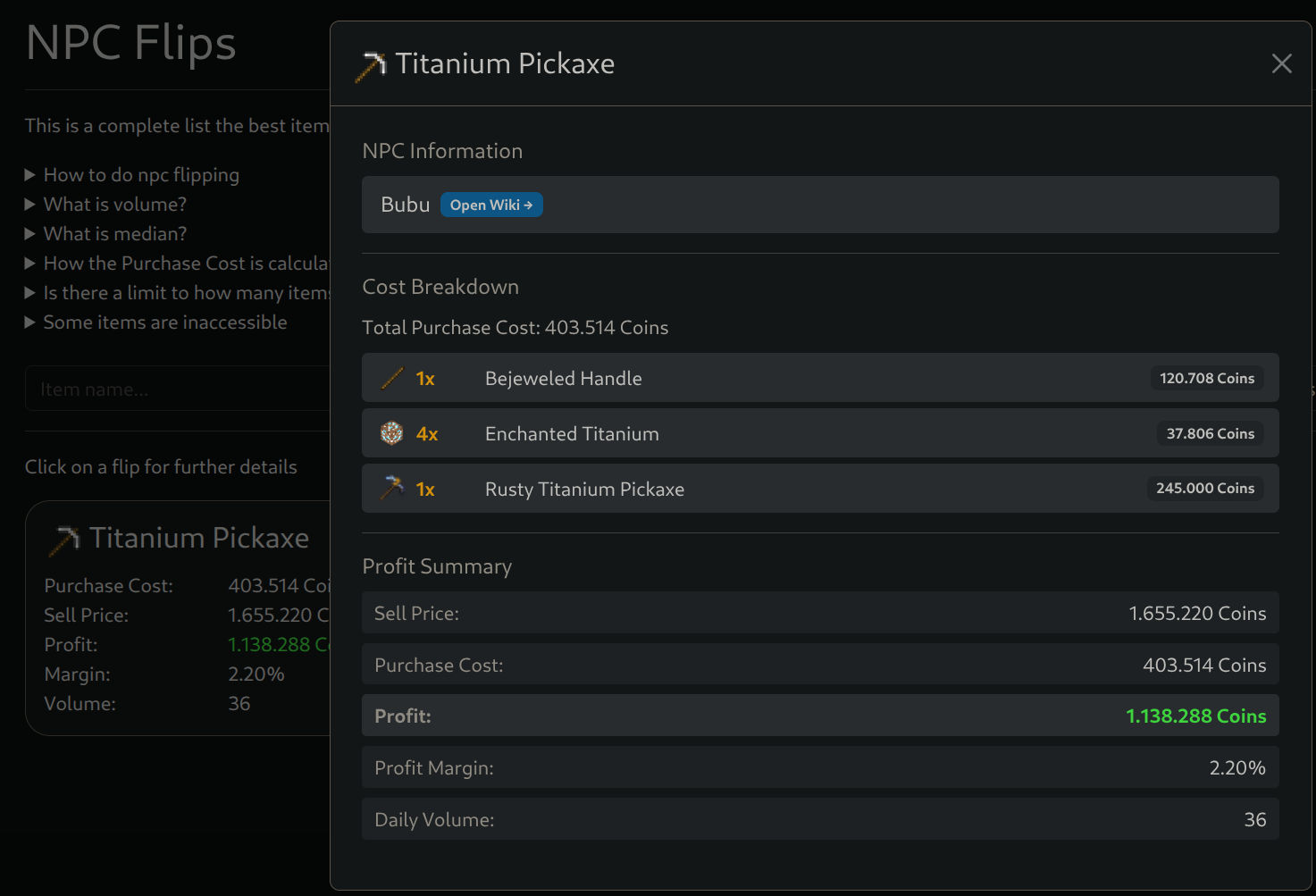
Task: Click the Rusty Titanium Pickaxe icon
Action: coord(392,488)
